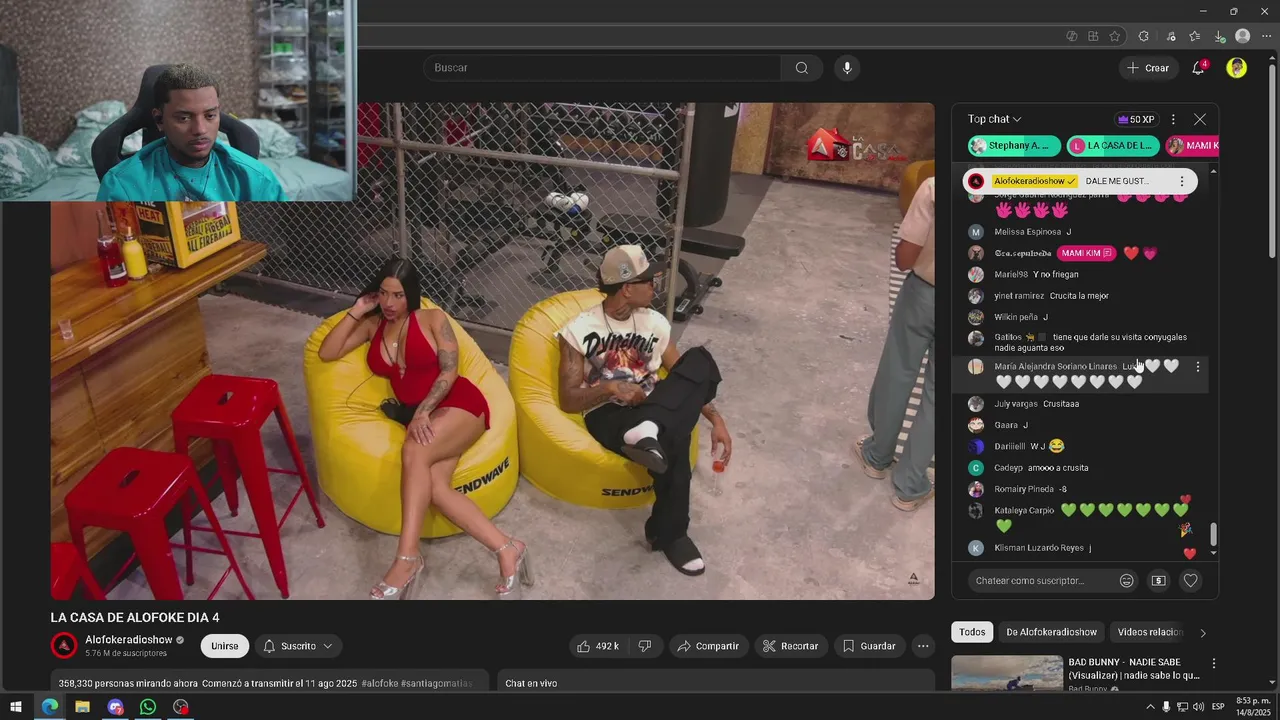Open options for BAD BUNNY video

tap(1214, 664)
